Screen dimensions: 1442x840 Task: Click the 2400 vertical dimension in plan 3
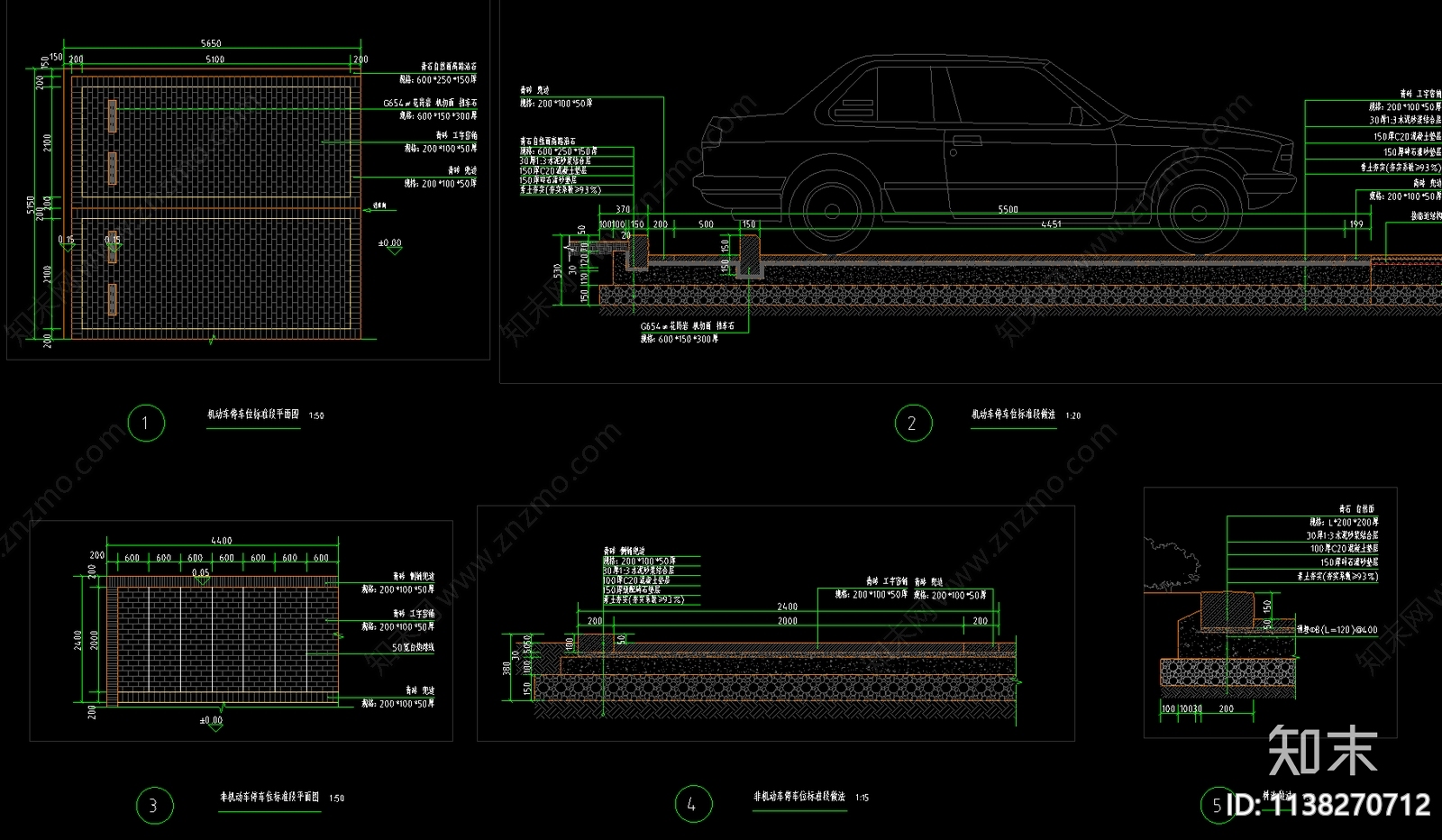(x=78, y=641)
